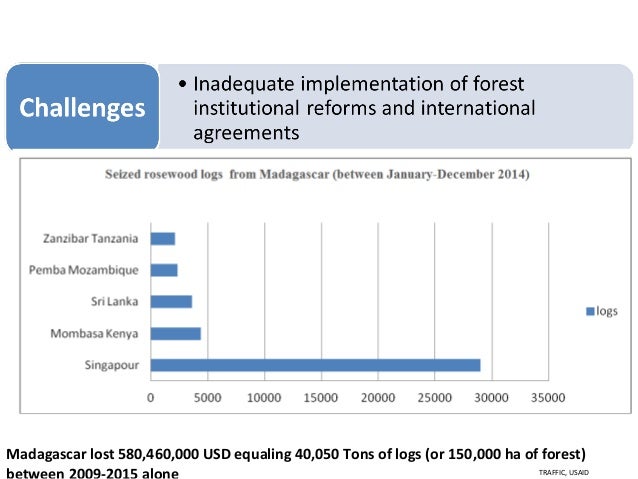
Task: Select the Sri Lanka bar
Action: (171, 302)
